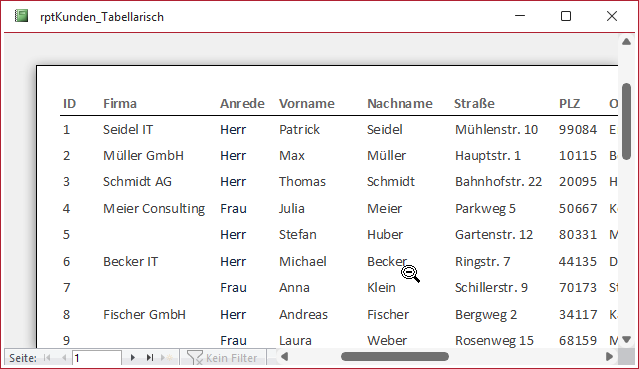Click the page number input field
639x369 pixels.
tap(97, 358)
